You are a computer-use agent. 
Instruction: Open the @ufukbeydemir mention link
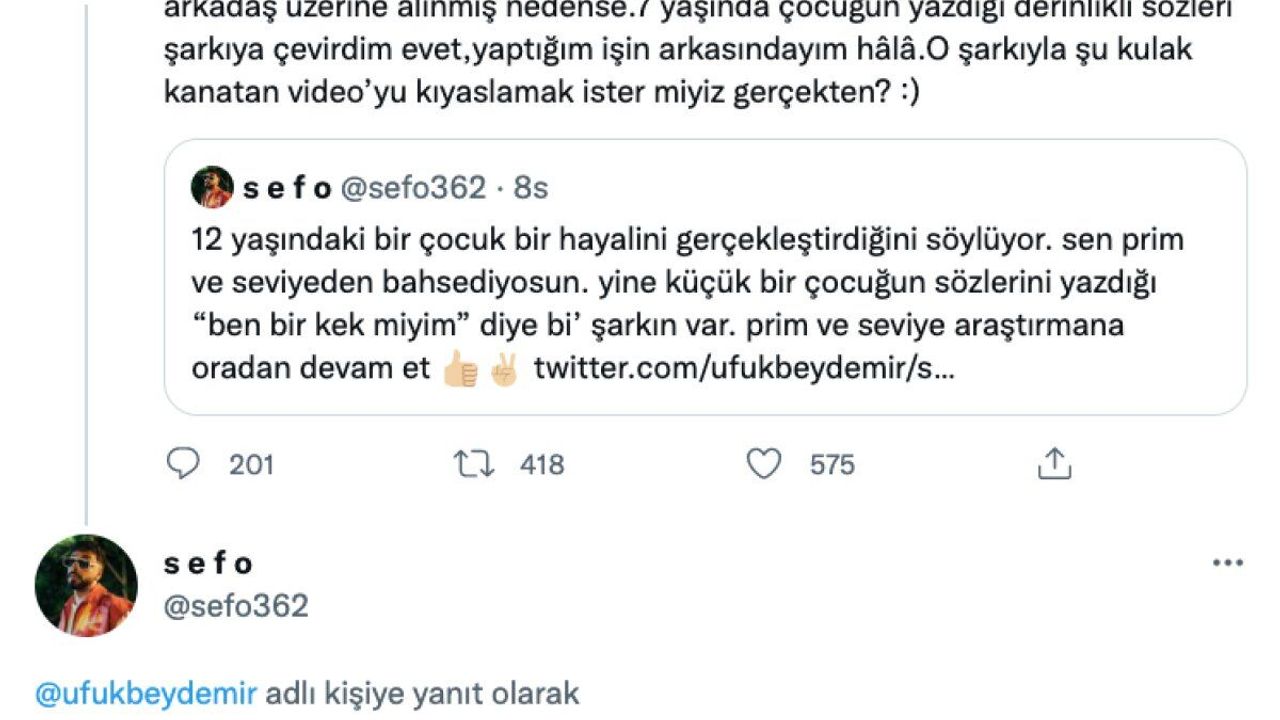tap(146, 693)
